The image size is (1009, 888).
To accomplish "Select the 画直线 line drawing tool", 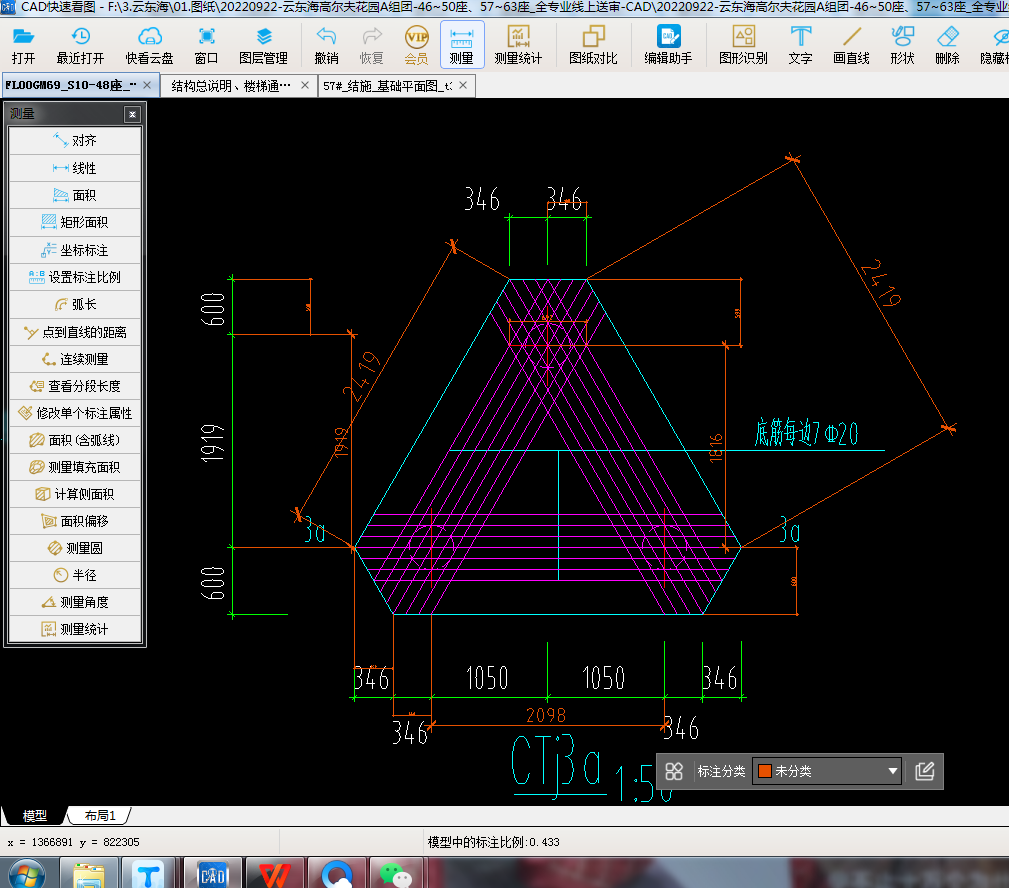I will click(x=851, y=45).
